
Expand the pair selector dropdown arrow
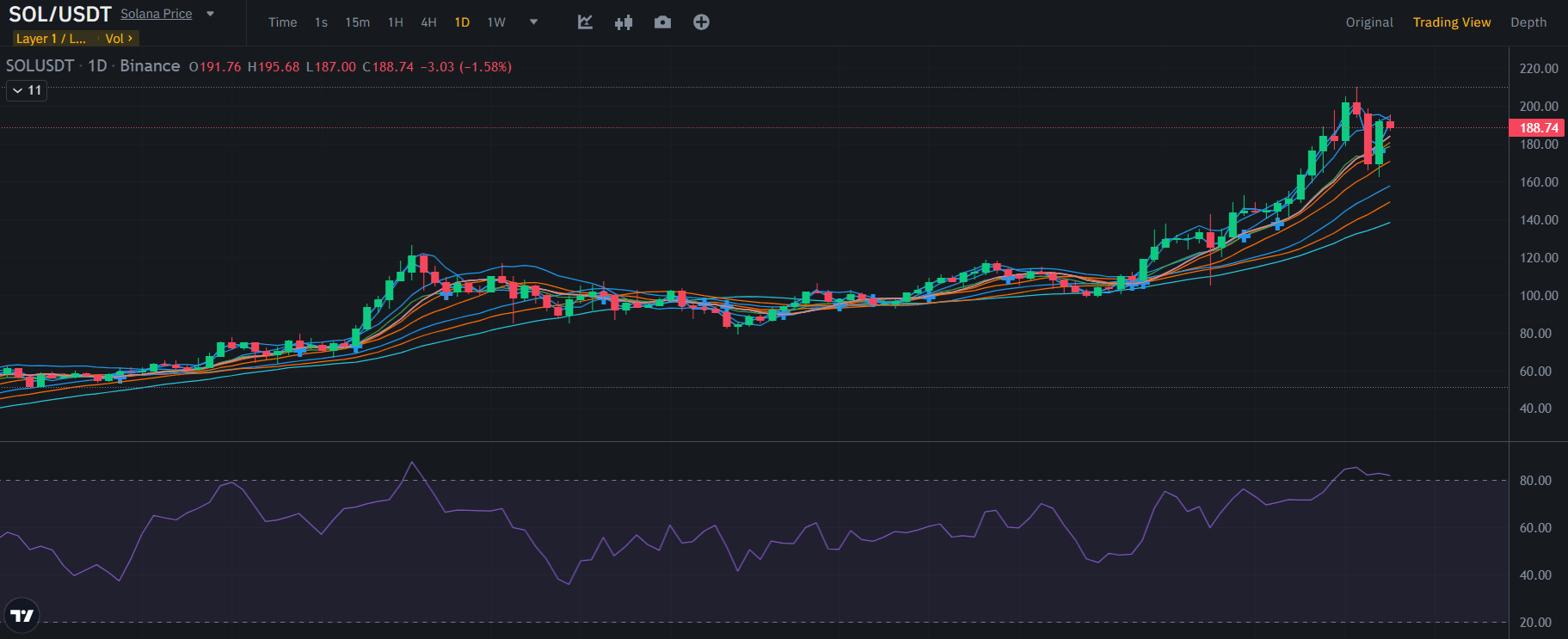[x=210, y=14]
